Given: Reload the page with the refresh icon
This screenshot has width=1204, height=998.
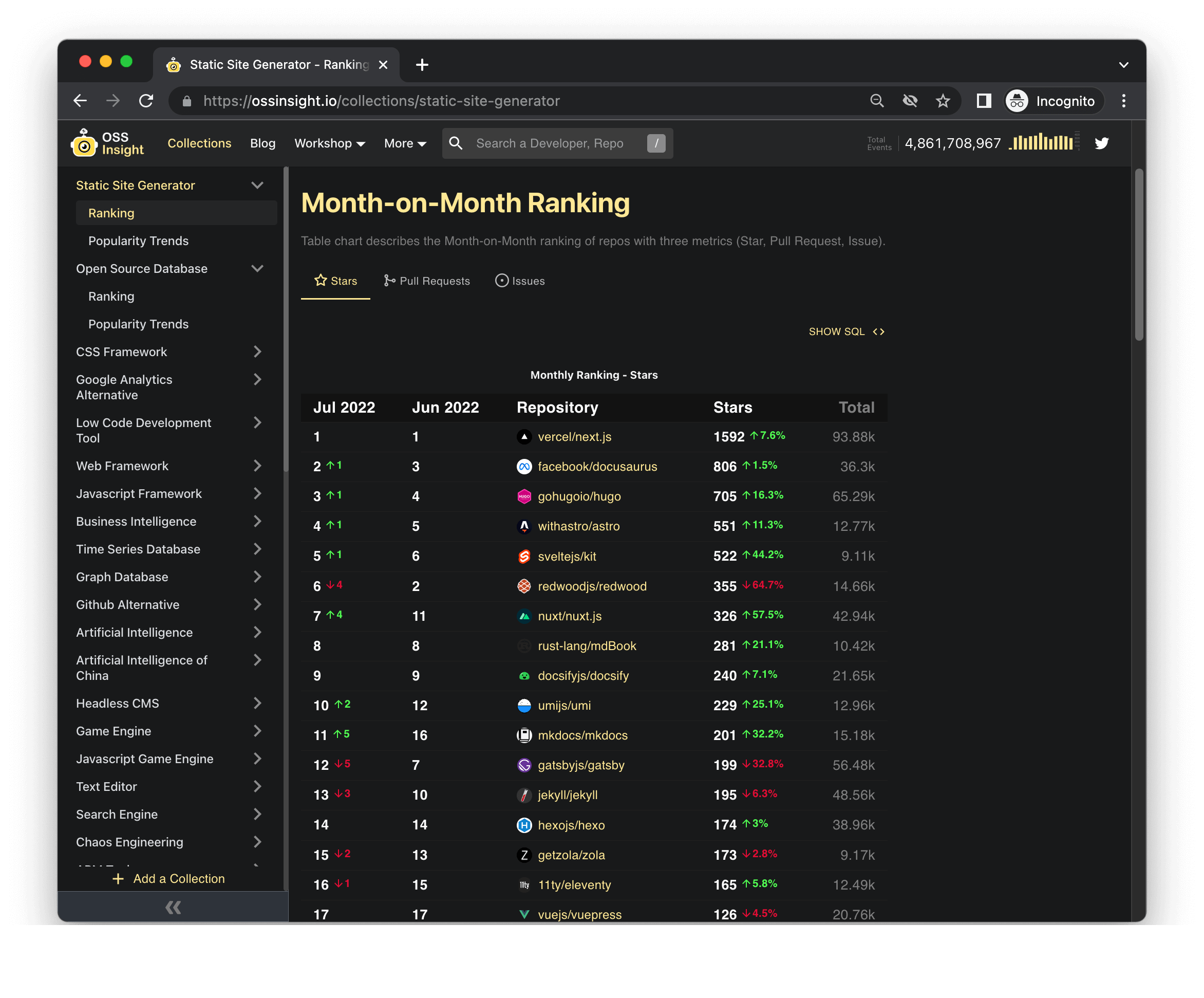Looking at the screenshot, I should [146, 101].
